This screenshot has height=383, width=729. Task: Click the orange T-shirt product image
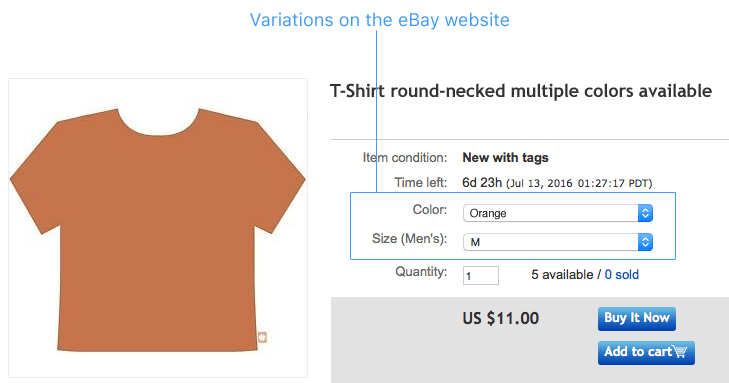158,230
